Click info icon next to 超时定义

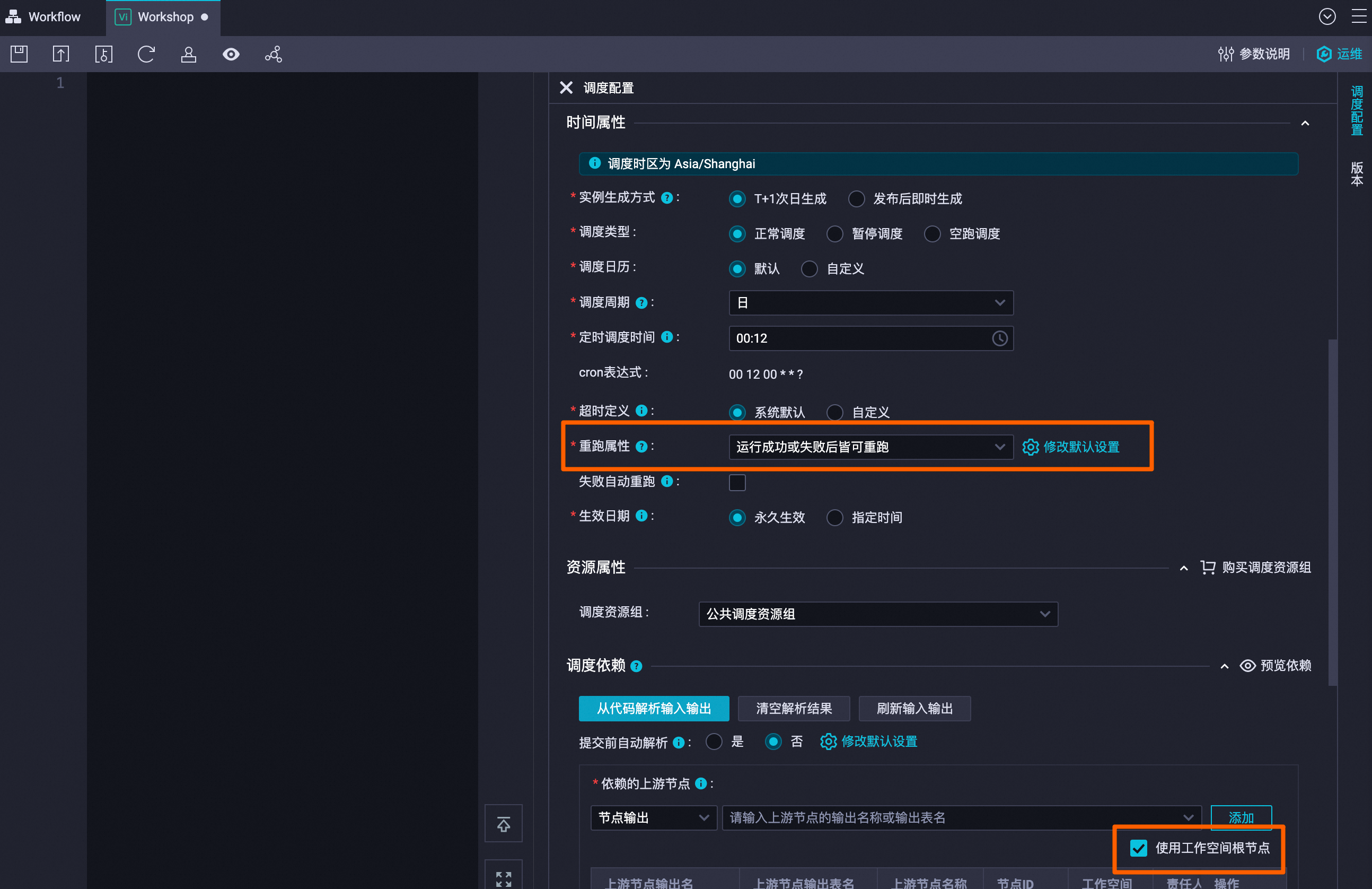641,411
